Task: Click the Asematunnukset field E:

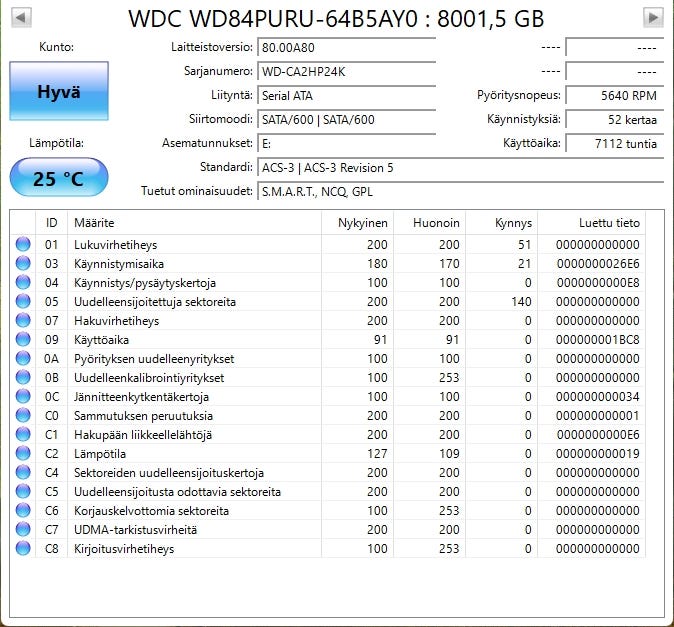Action: click(346, 144)
